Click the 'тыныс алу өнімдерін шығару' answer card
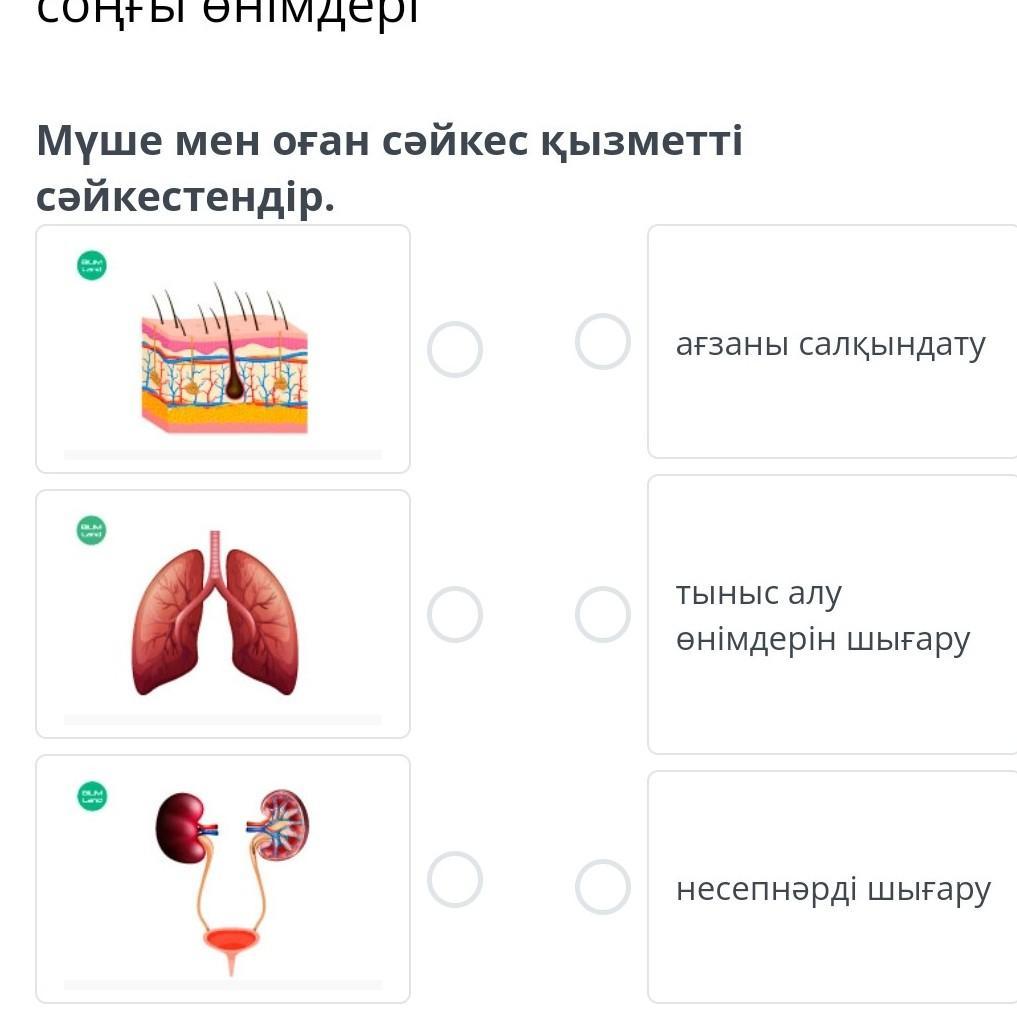The width and height of the screenshot is (1017, 1032). coord(833,614)
